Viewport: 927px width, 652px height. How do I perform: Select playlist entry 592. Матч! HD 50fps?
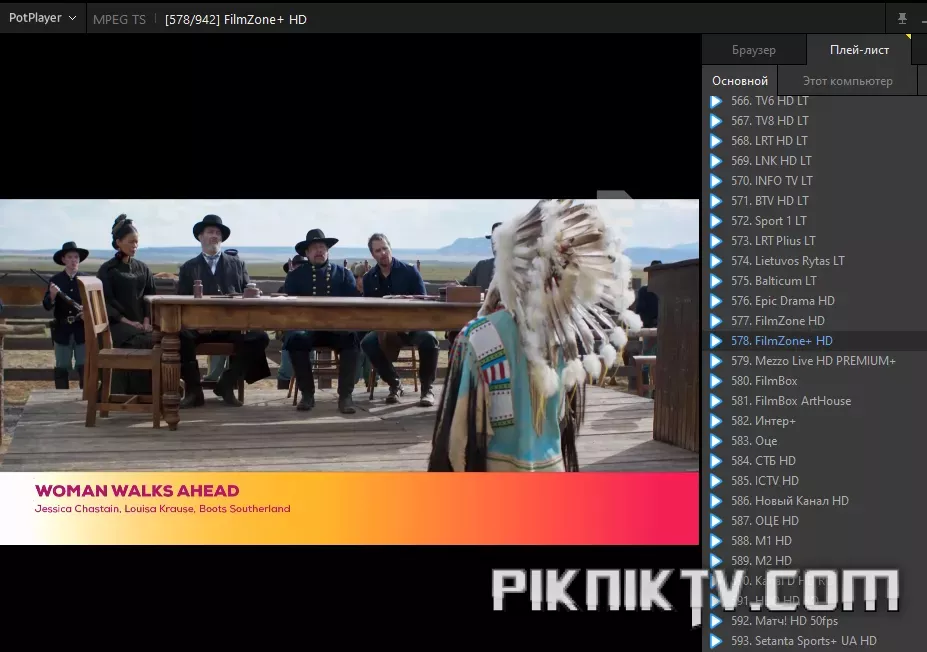tap(785, 621)
